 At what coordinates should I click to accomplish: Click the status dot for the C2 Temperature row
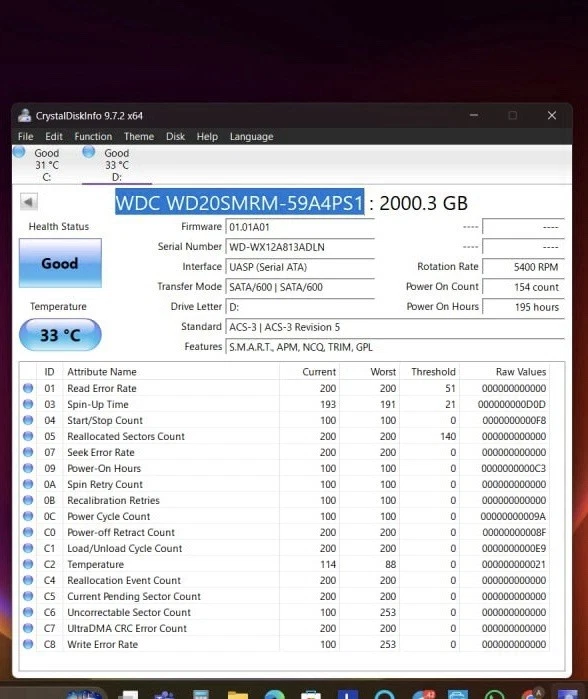coord(28,564)
